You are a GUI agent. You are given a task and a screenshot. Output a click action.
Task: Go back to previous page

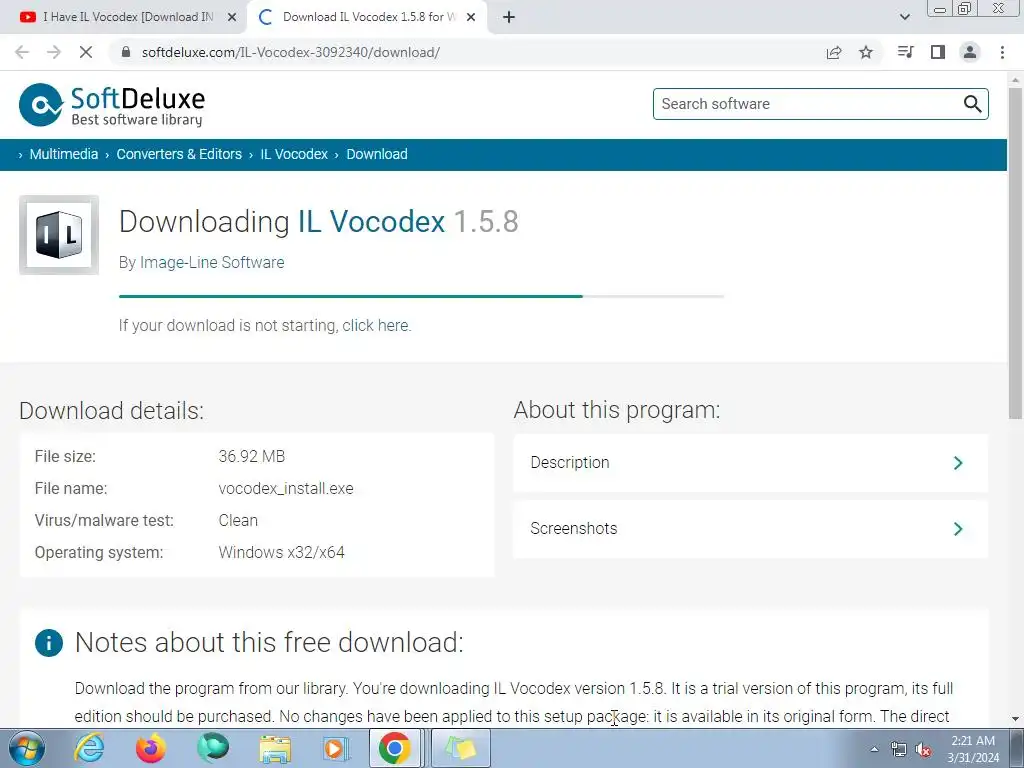[22, 52]
